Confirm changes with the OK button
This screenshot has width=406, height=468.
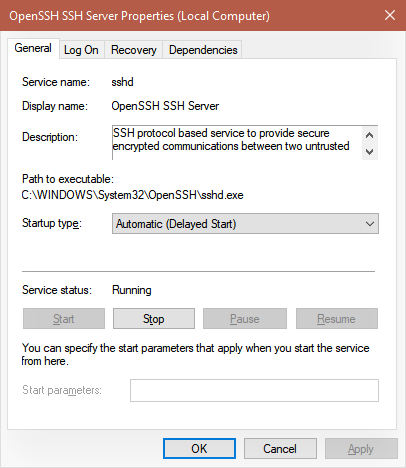[199, 449]
